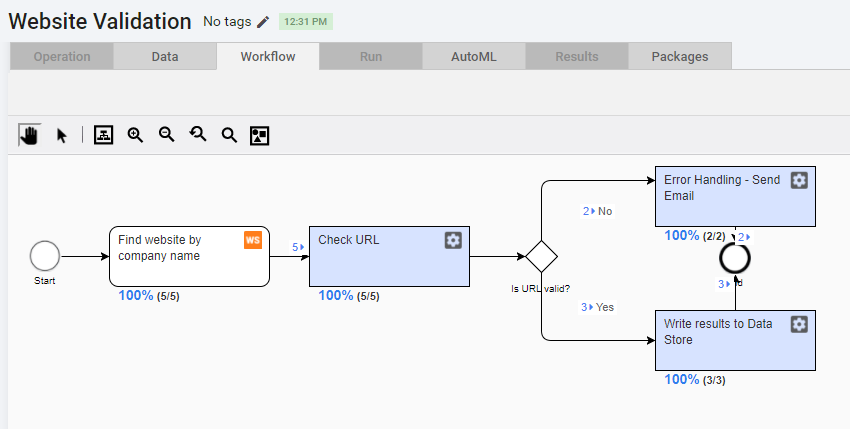Select the Start event circle
The image size is (850, 429).
(45, 256)
